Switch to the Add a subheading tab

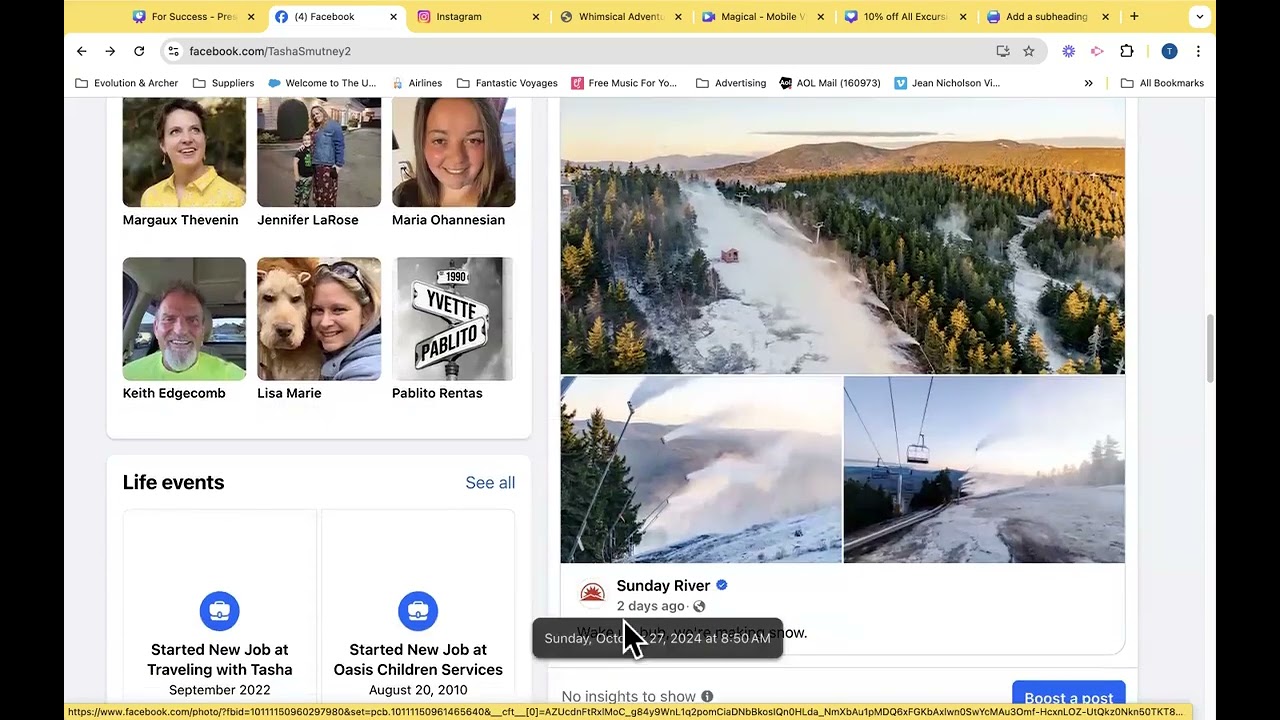click(1049, 16)
